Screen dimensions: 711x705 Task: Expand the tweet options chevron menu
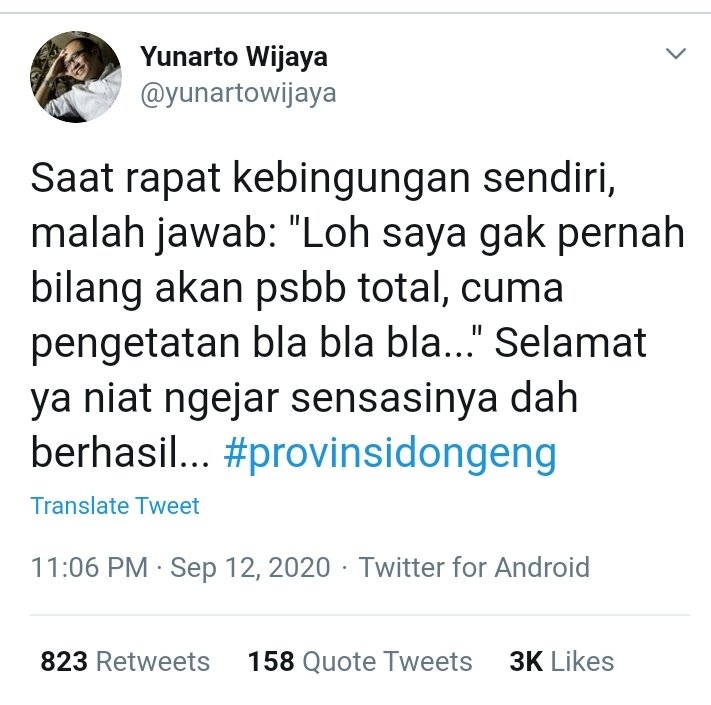(676, 53)
